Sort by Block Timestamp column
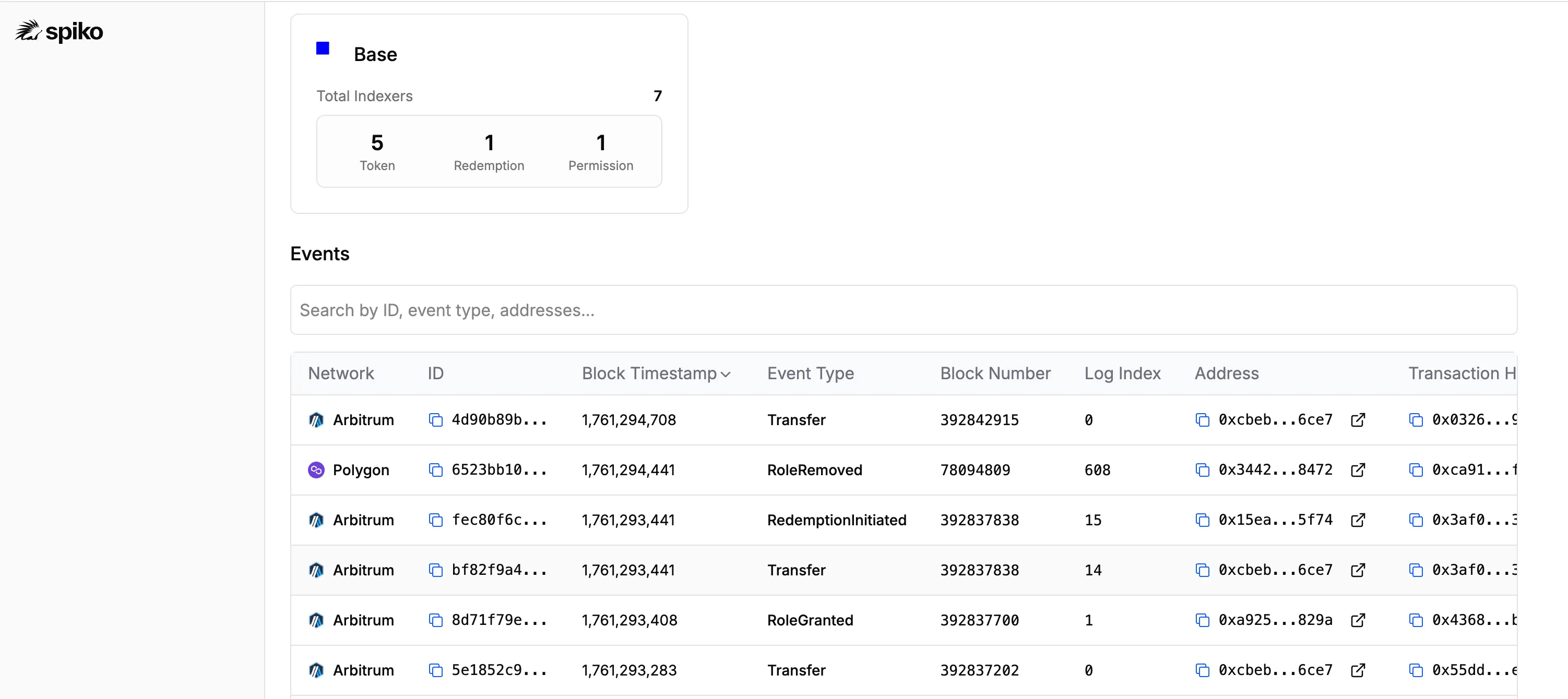The width and height of the screenshot is (1568, 699). point(656,373)
